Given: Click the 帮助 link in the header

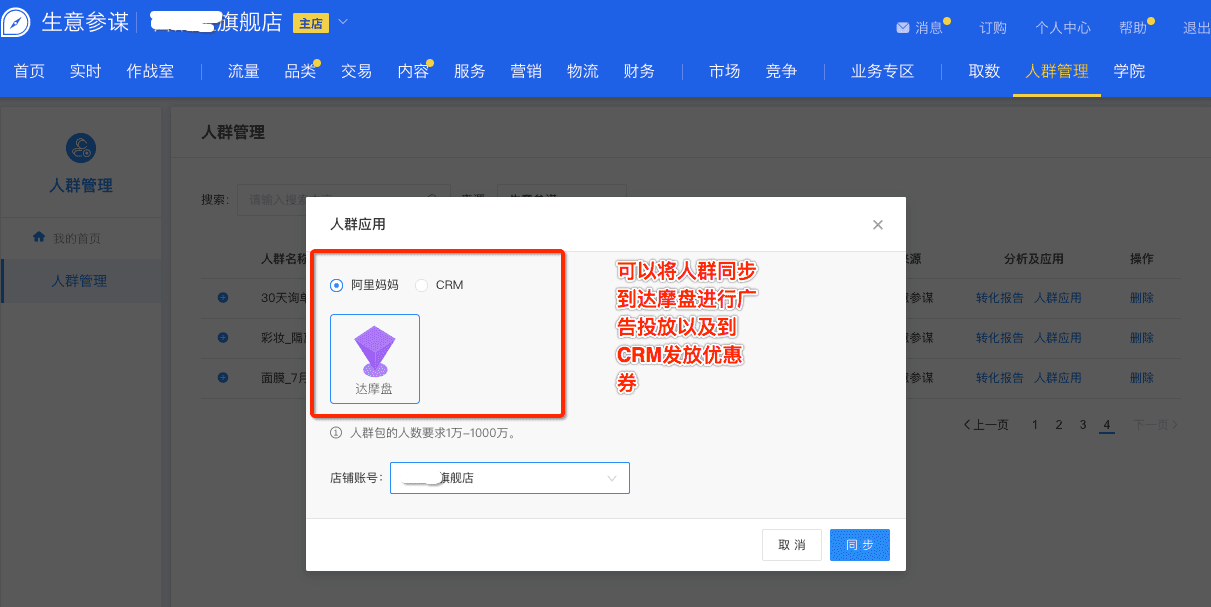Looking at the screenshot, I should 1133,28.
